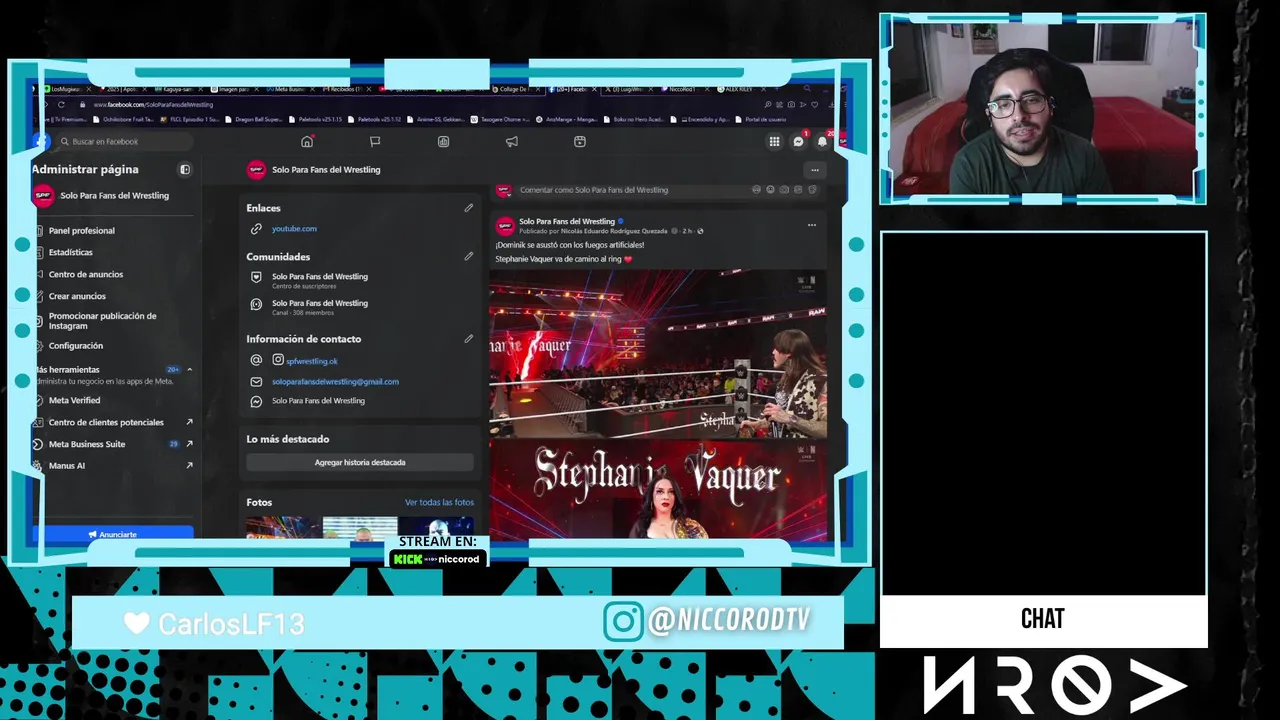Image resolution: width=1280 pixels, height=720 pixels.
Task: Switch to the Recibidos browser tab
Action: click(348, 89)
